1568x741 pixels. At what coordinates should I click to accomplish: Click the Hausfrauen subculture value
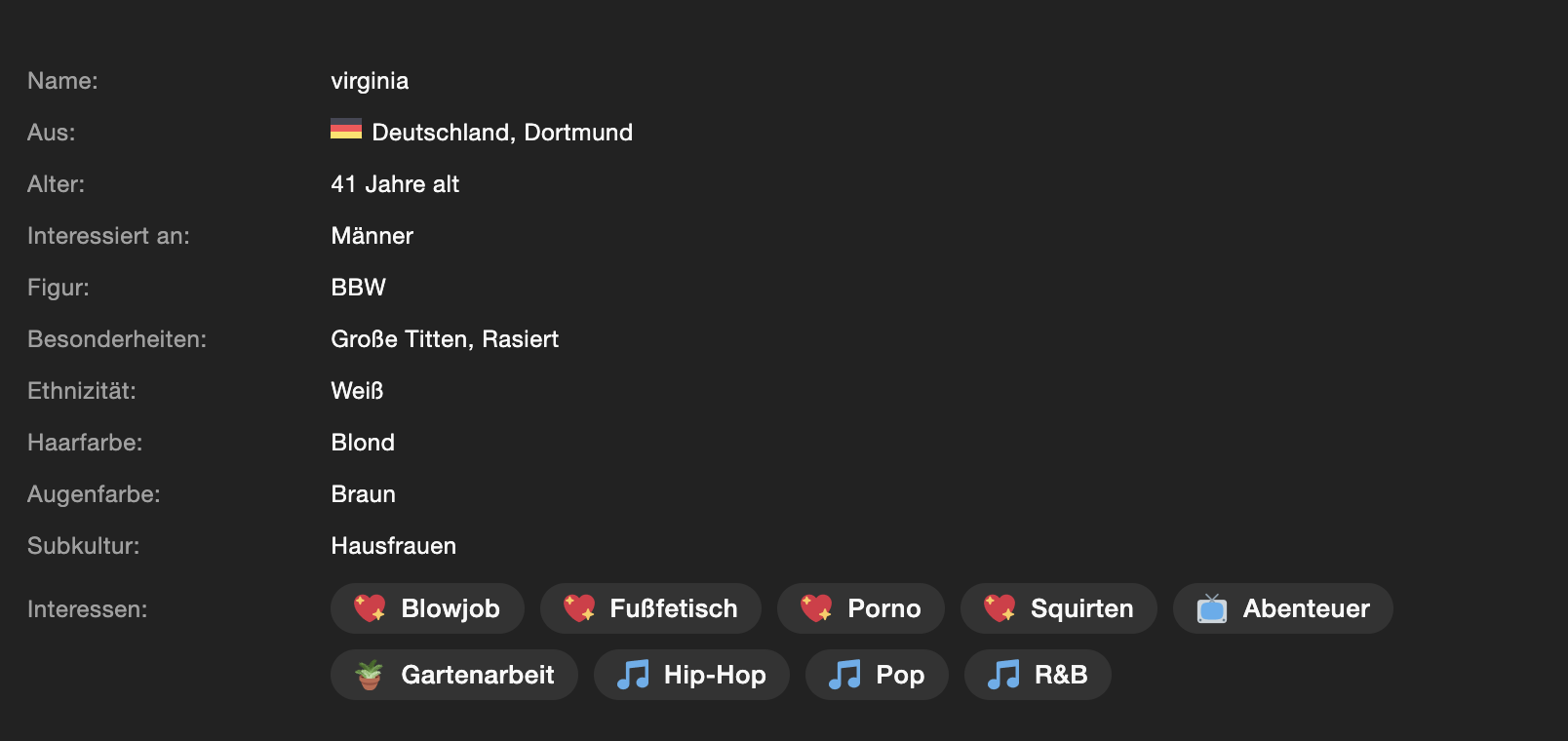pyautogui.click(x=394, y=546)
